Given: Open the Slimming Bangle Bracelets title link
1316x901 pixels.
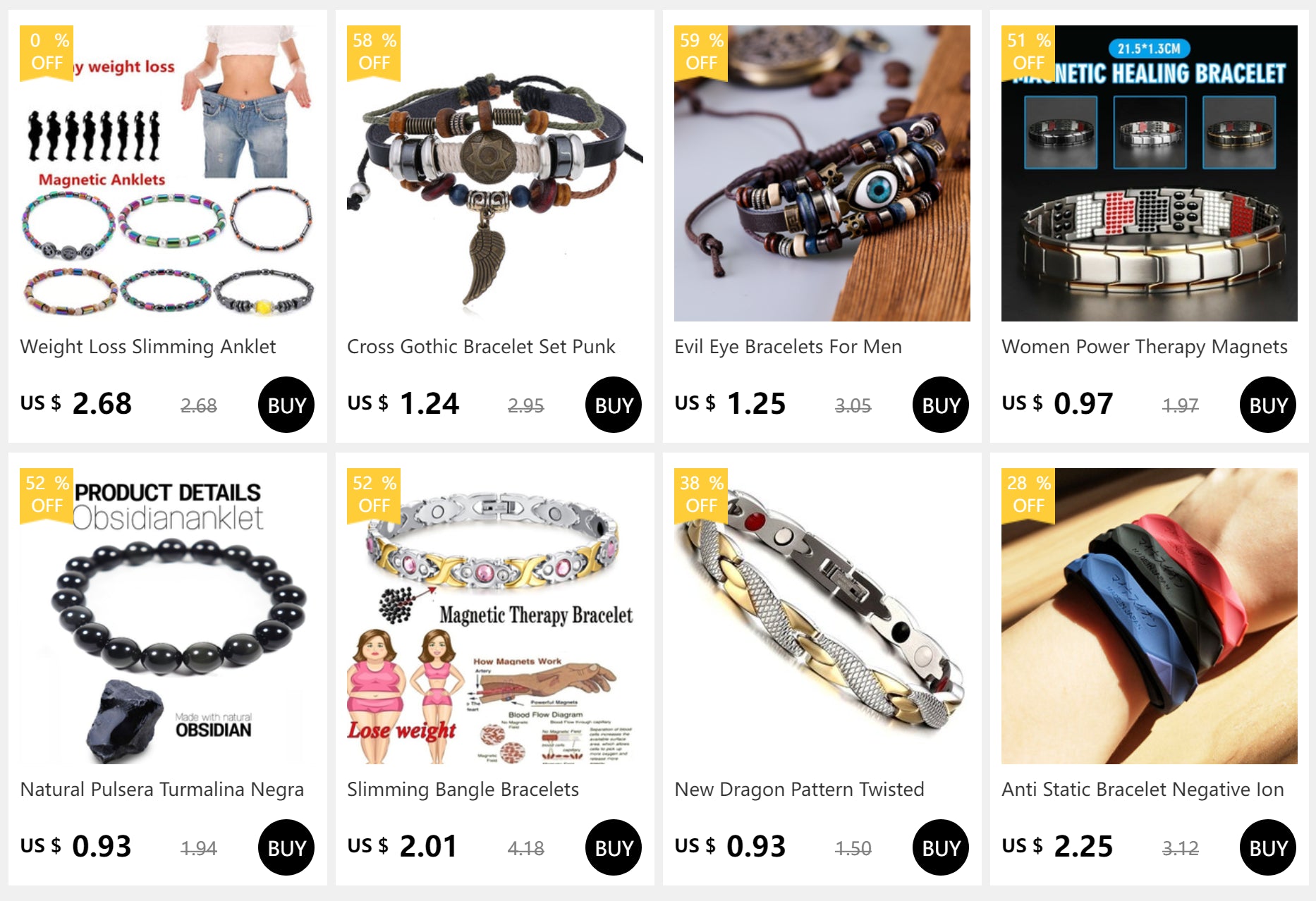Looking at the screenshot, I should click(x=463, y=790).
